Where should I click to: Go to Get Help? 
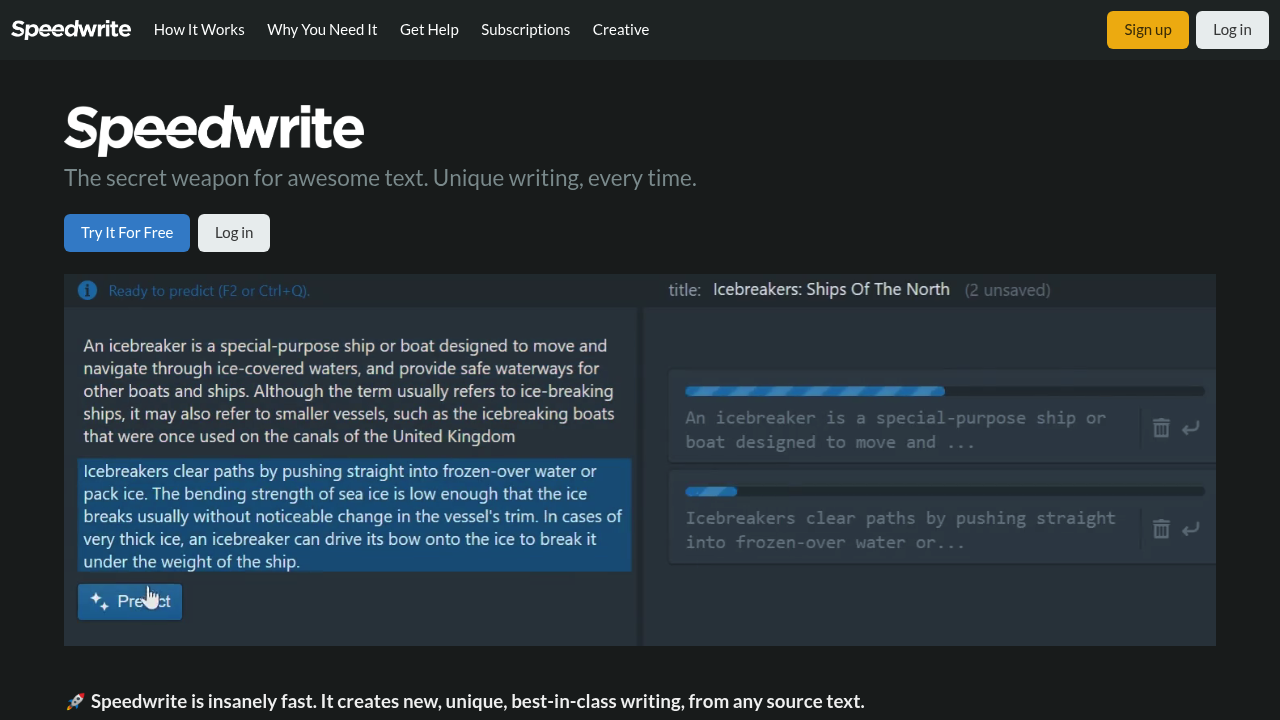click(429, 30)
